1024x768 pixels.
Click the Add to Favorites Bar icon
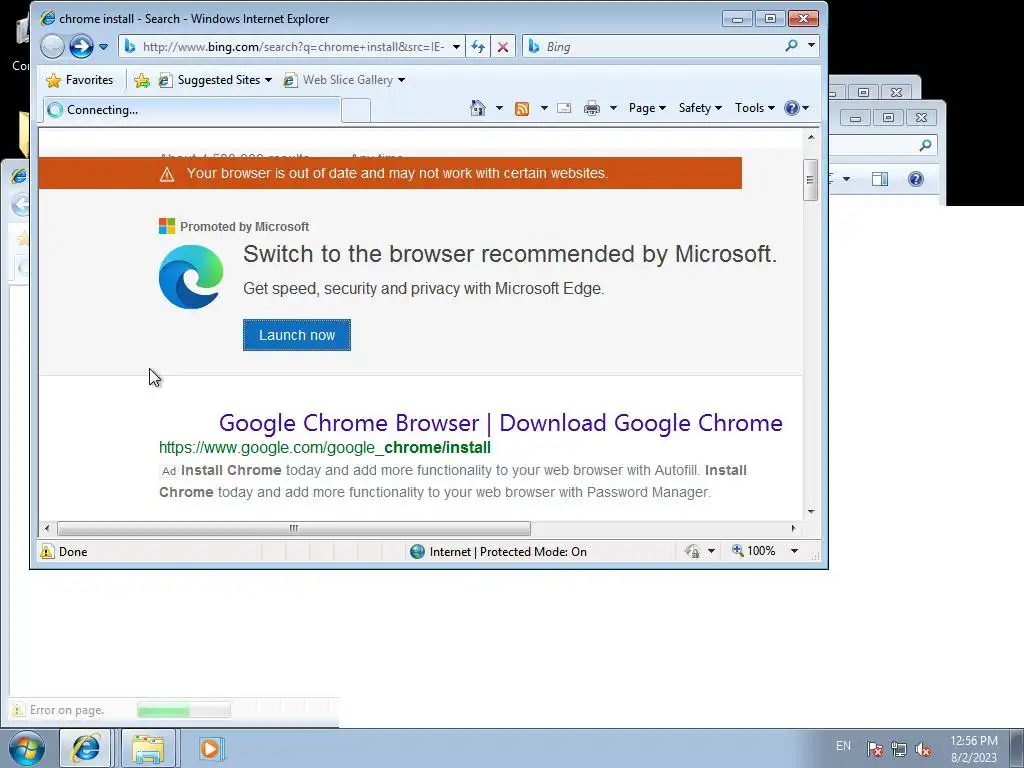(142, 80)
